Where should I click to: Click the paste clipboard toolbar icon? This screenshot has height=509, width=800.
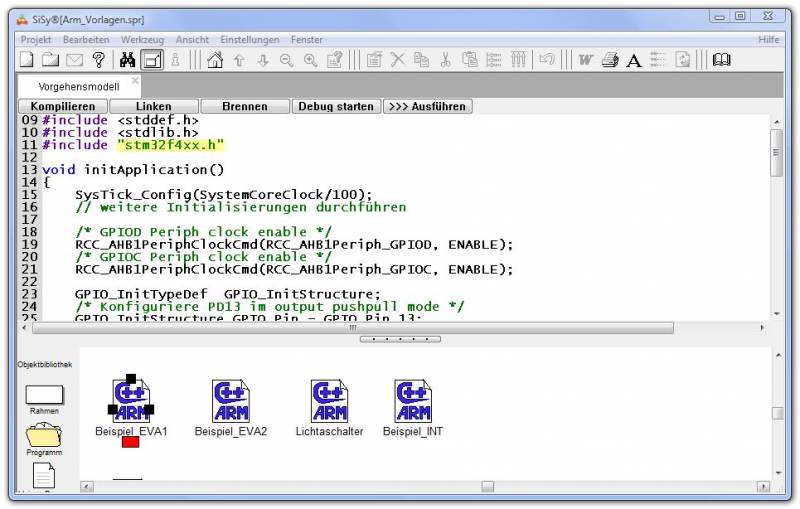pos(469,60)
